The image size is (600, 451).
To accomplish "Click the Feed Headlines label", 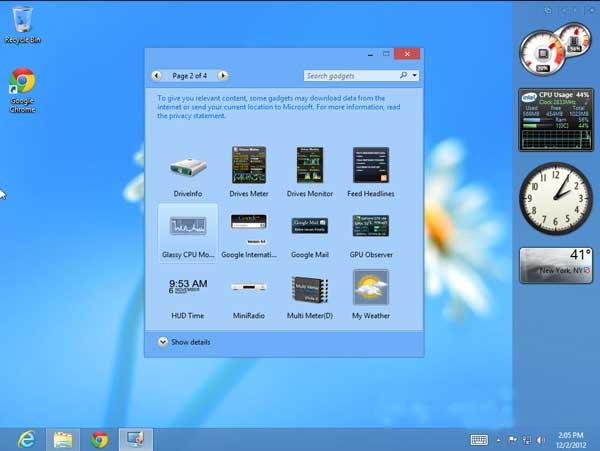I will [x=371, y=194].
